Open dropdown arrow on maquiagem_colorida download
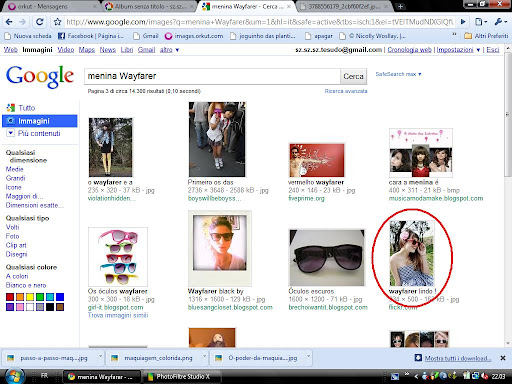 click(x=204, y=357)
